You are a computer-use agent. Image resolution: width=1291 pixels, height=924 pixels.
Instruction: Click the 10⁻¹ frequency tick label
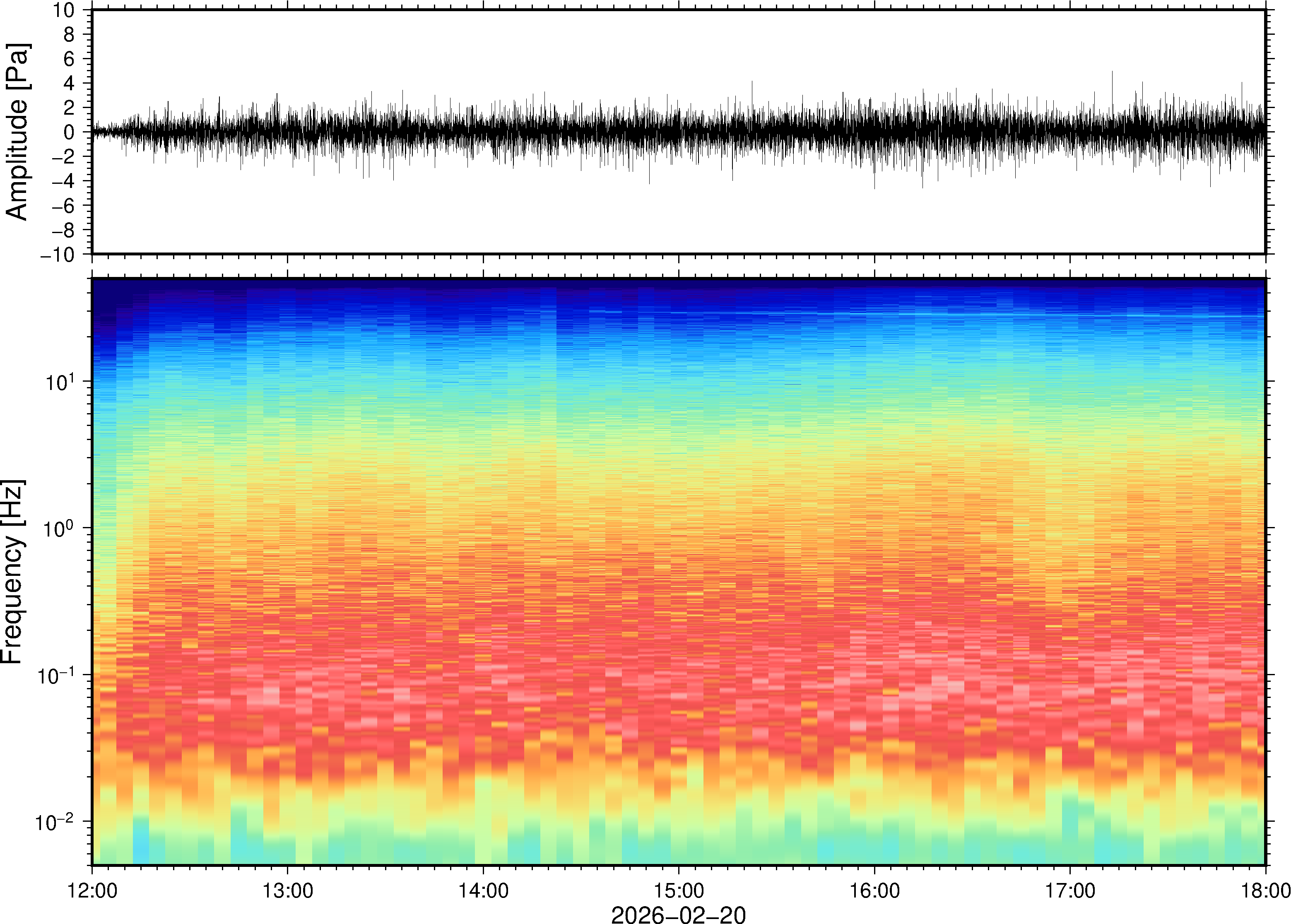click(x=56, y=676)
